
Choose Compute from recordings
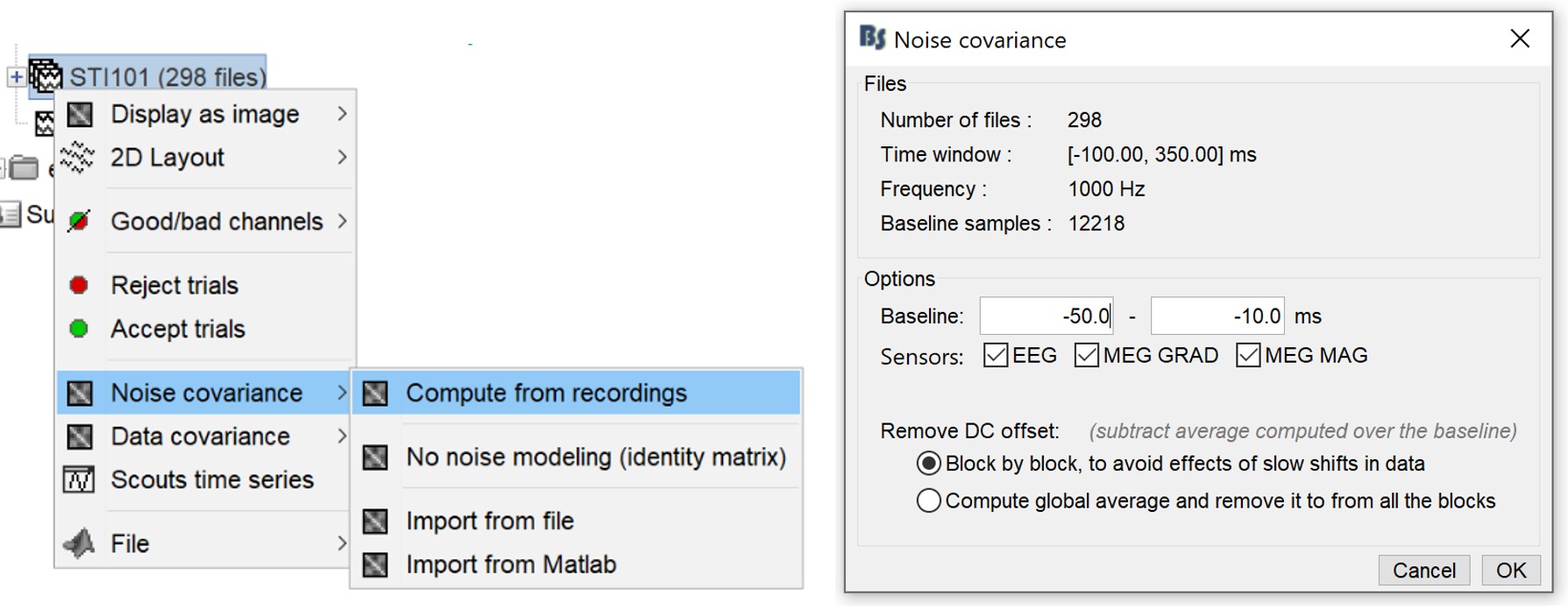[545, 394]
